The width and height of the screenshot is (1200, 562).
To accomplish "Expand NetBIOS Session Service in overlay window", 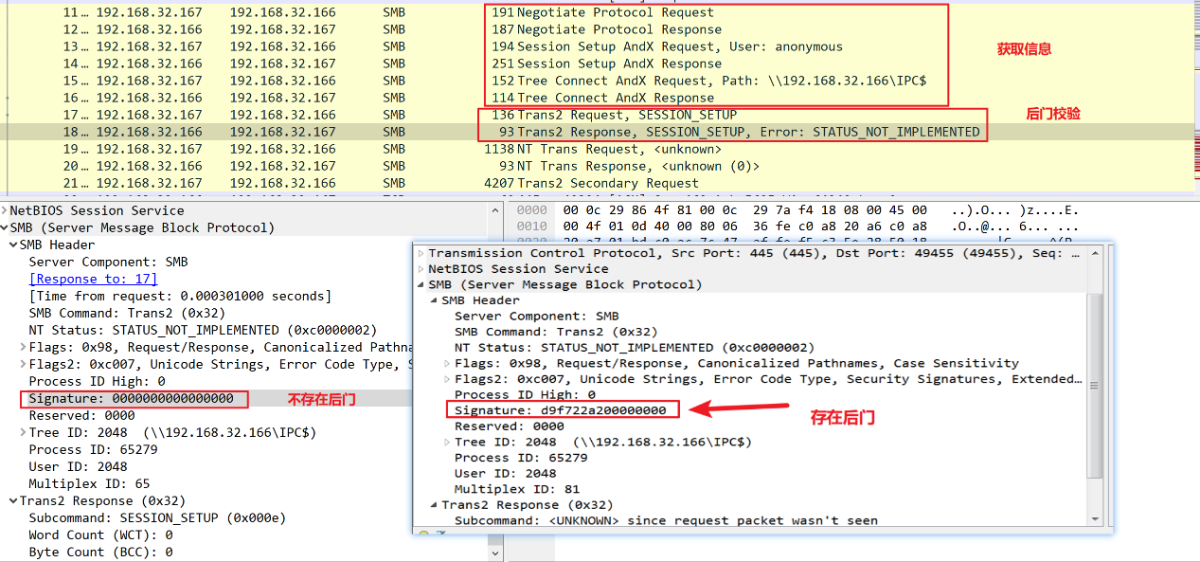I will click(x=421, y=269).
